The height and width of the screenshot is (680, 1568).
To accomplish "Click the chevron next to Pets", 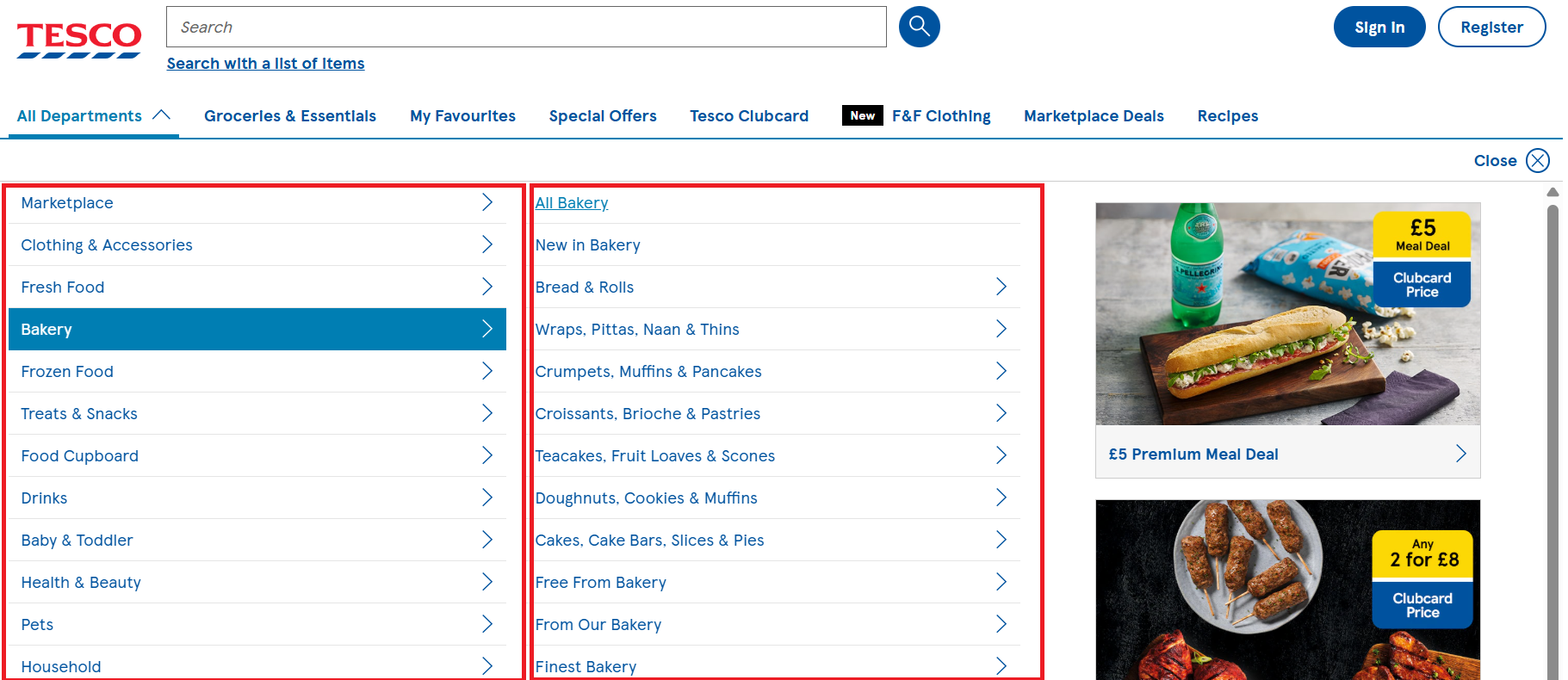I will tap(487, 624).
